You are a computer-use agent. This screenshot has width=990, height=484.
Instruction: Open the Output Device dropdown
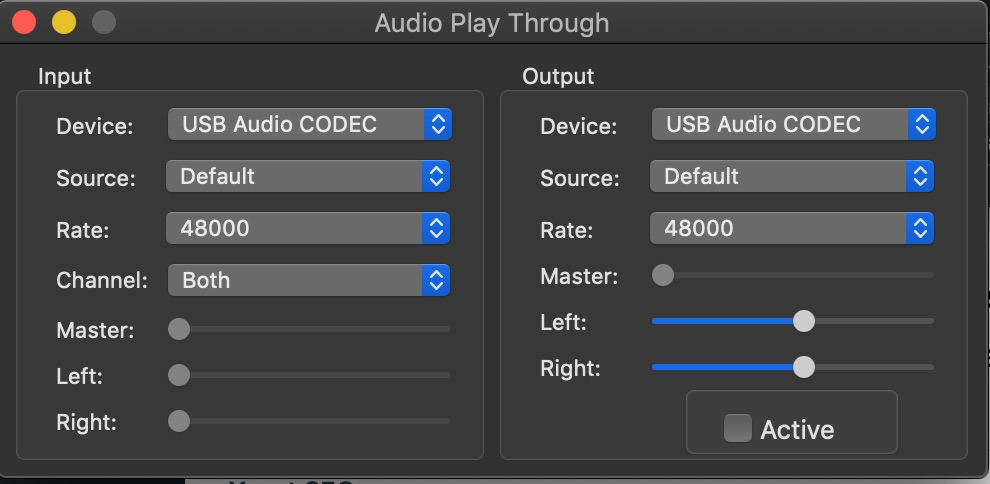[x=793, y=125]
